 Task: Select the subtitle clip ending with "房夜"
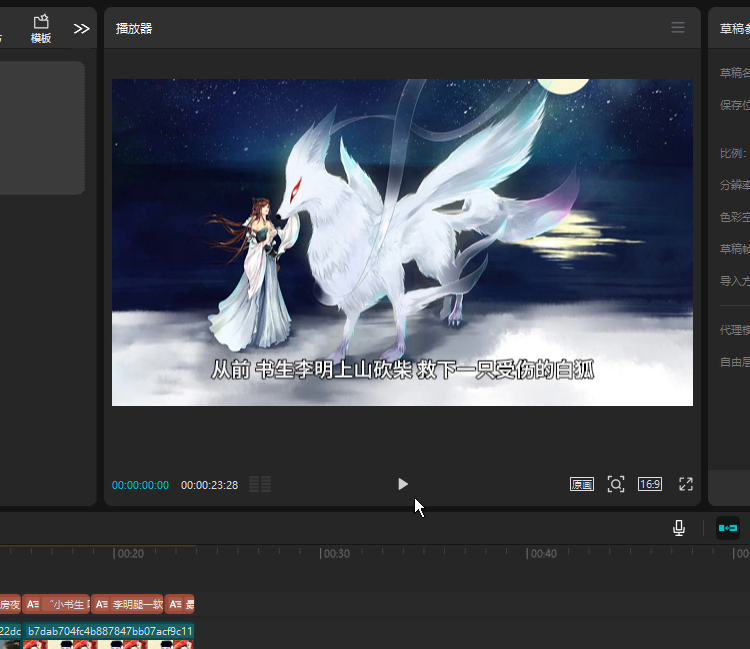point(10,605)
